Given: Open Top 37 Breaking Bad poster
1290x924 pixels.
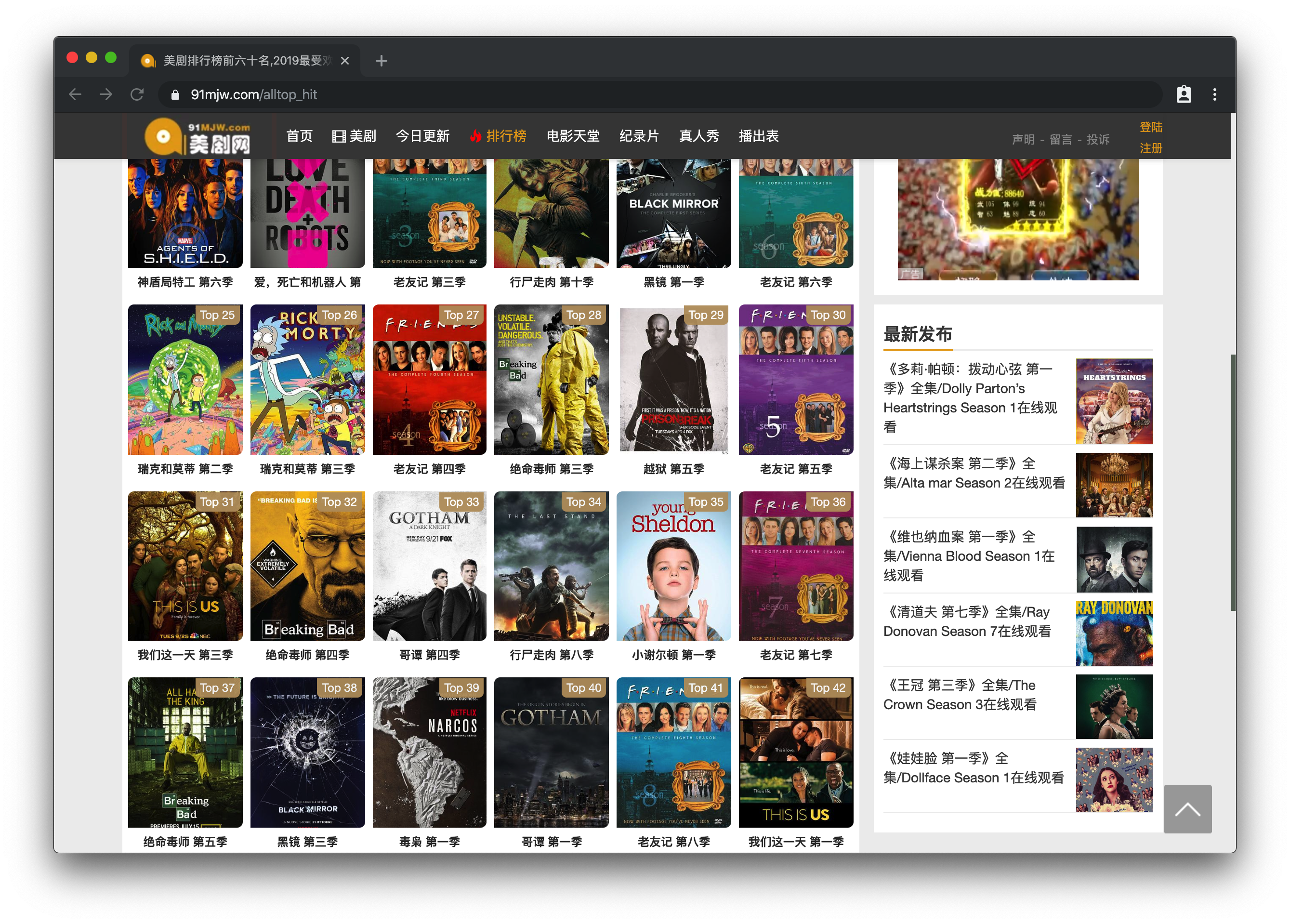Looking at the screenshot, I should pos(185,752).
